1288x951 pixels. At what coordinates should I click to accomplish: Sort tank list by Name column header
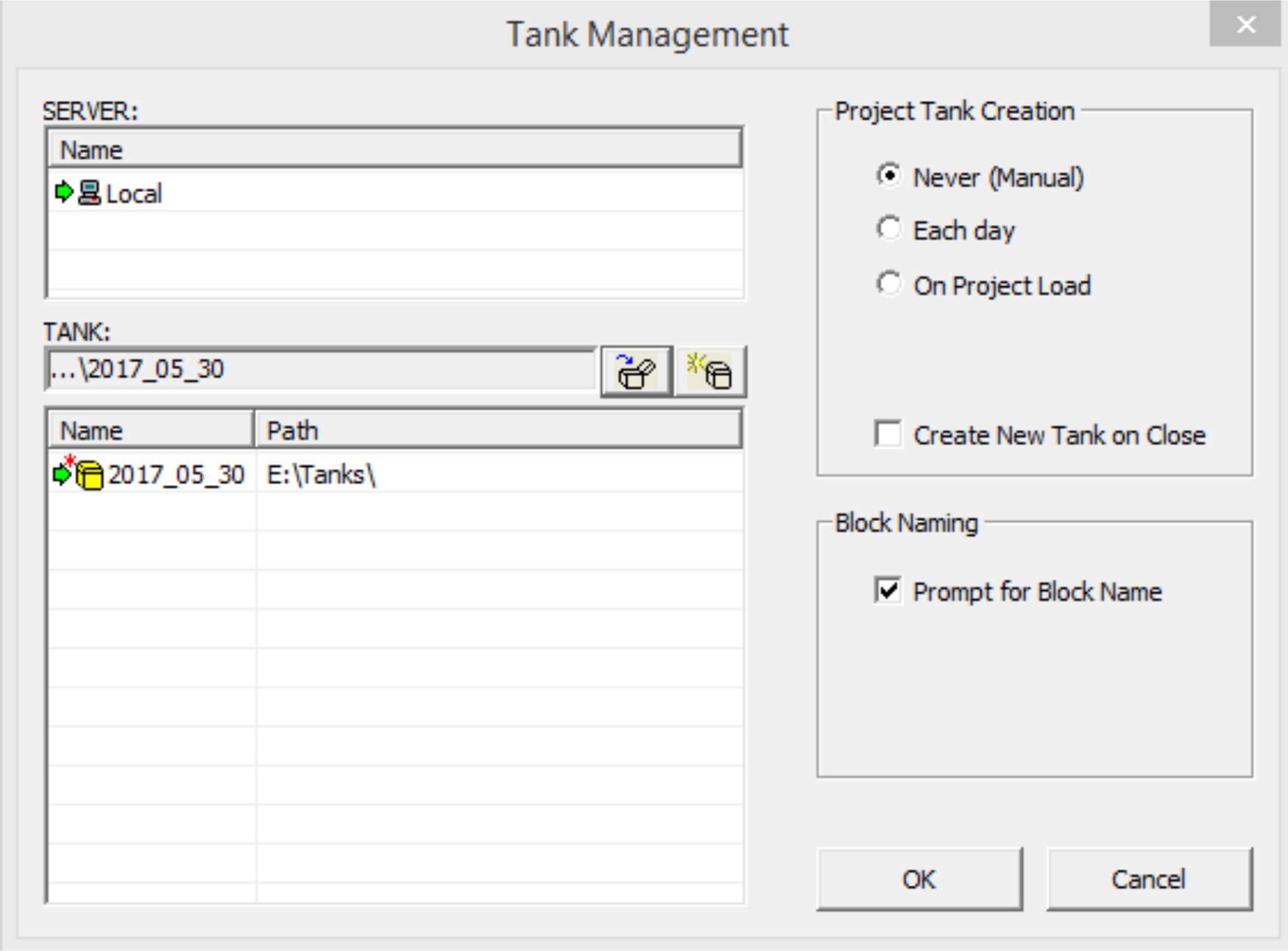click(x=151, y=431)
